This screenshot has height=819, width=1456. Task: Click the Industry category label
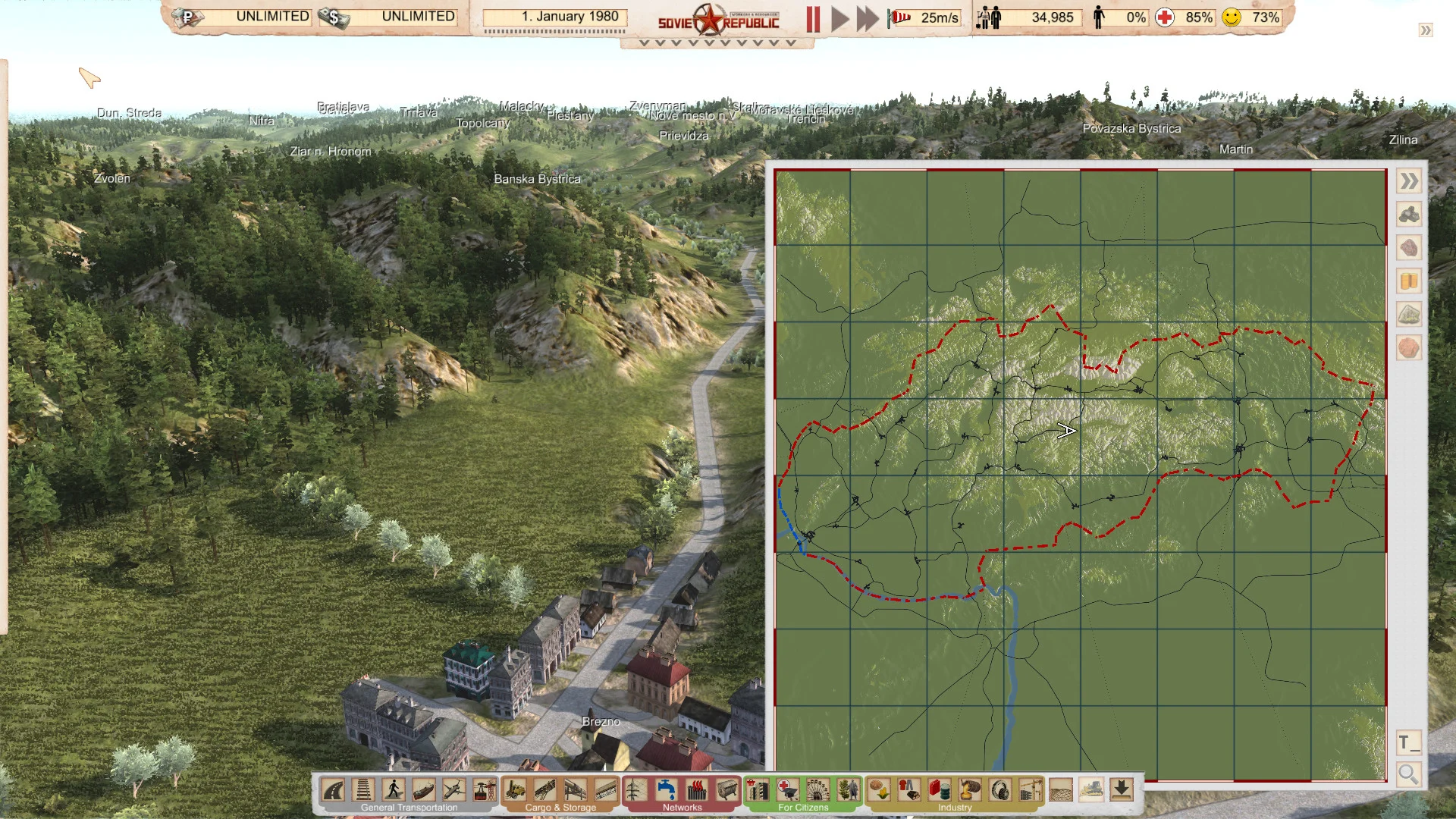click(954, 808)
